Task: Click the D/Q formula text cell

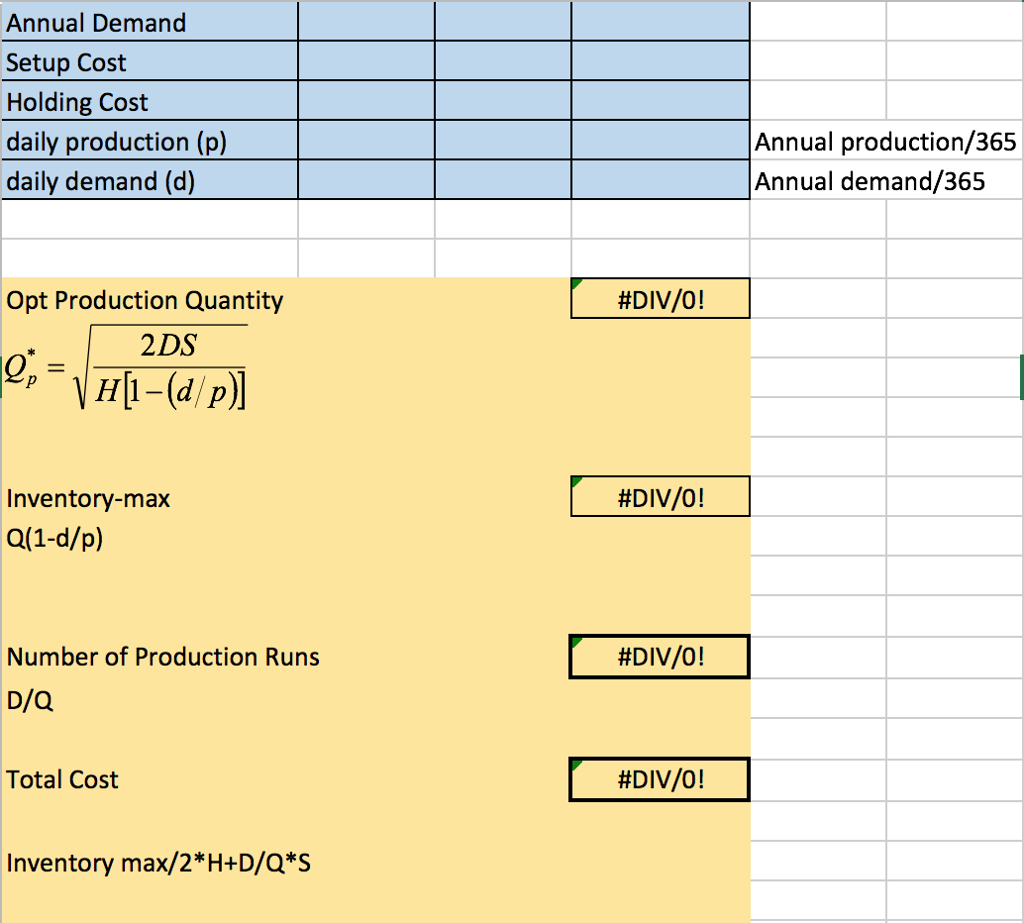Action: tap(30, 702)
